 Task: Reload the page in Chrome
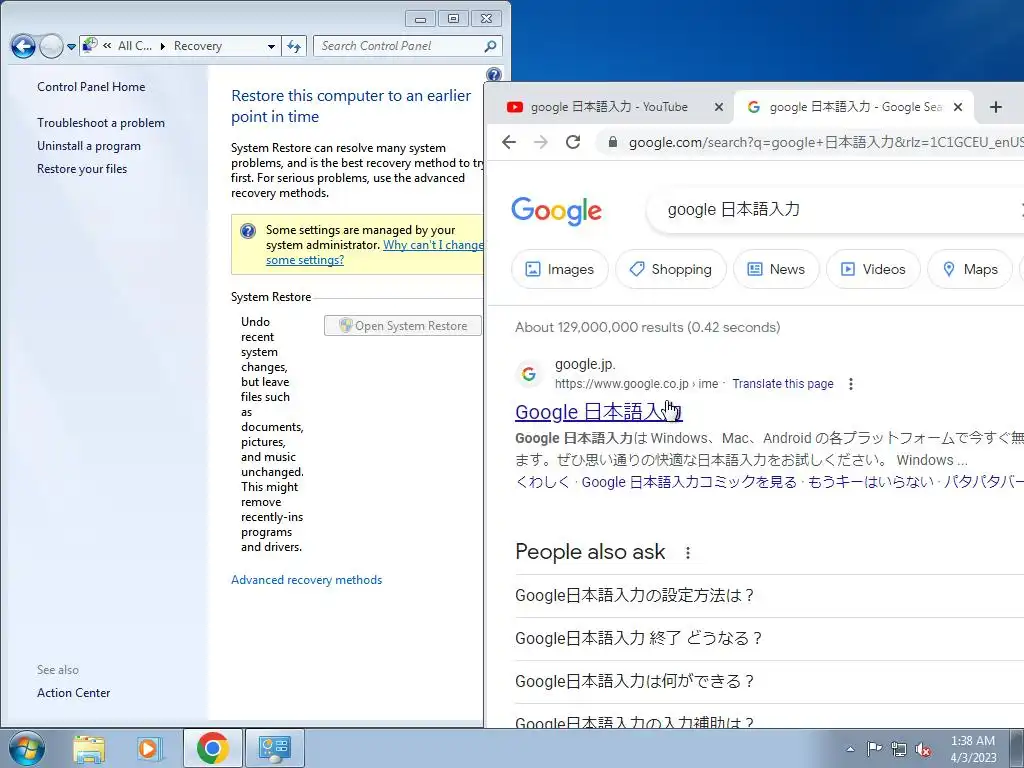[573, 142]
